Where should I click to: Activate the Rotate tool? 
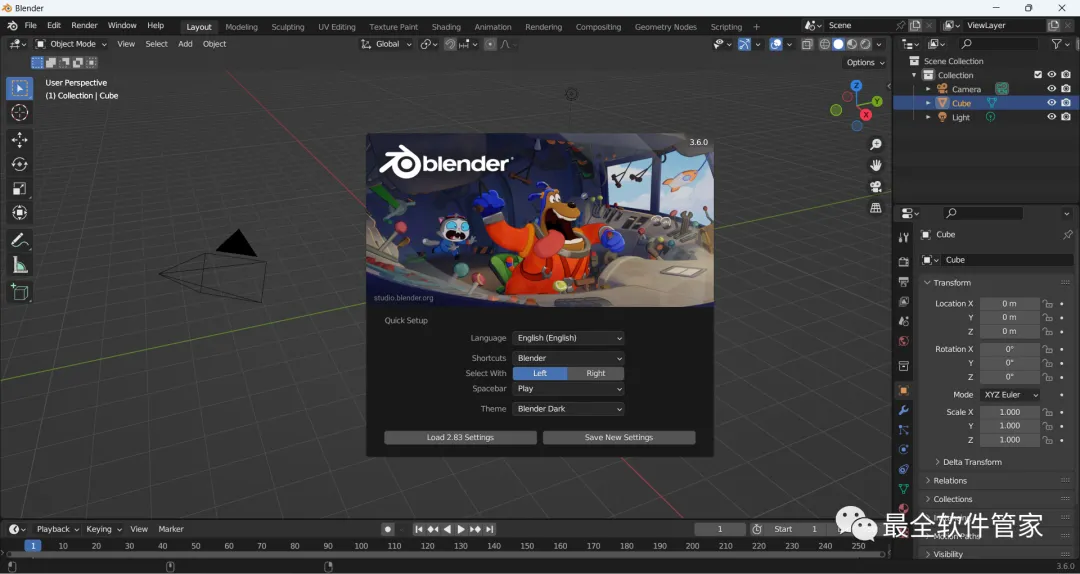(x=20, y=164)
